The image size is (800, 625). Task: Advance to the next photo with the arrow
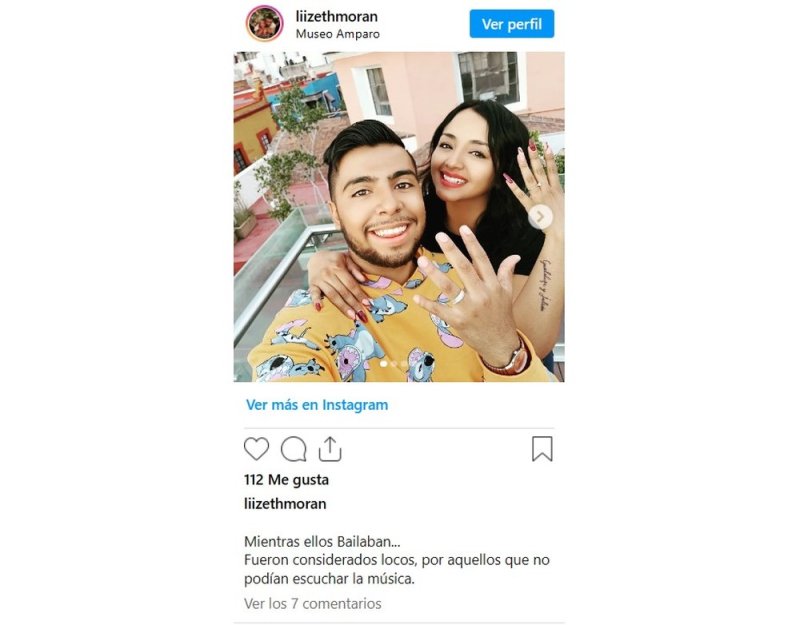click(540, 217)
